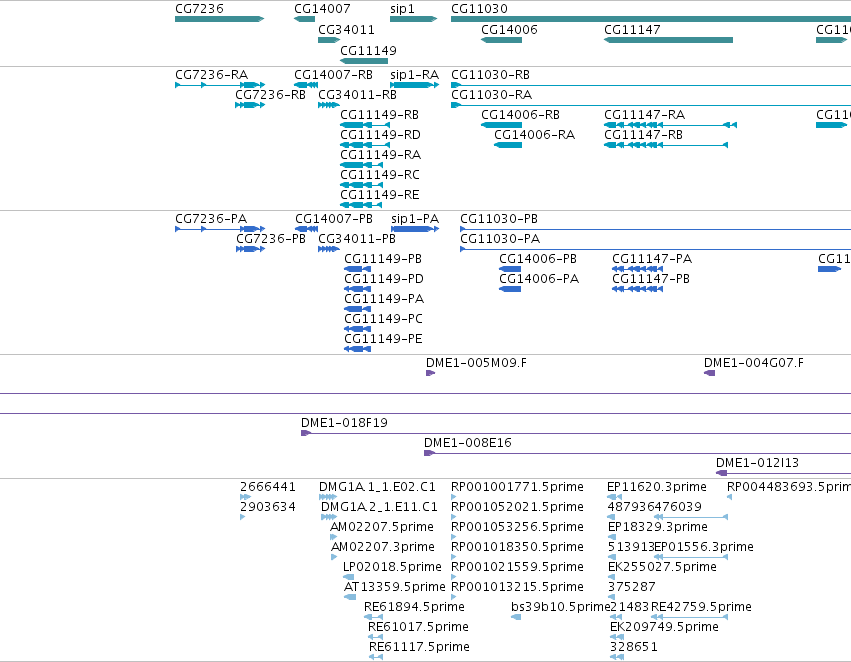Select the CG7236-PA protein label
This screenshot has height=662, width=851.
click(211, 219)
